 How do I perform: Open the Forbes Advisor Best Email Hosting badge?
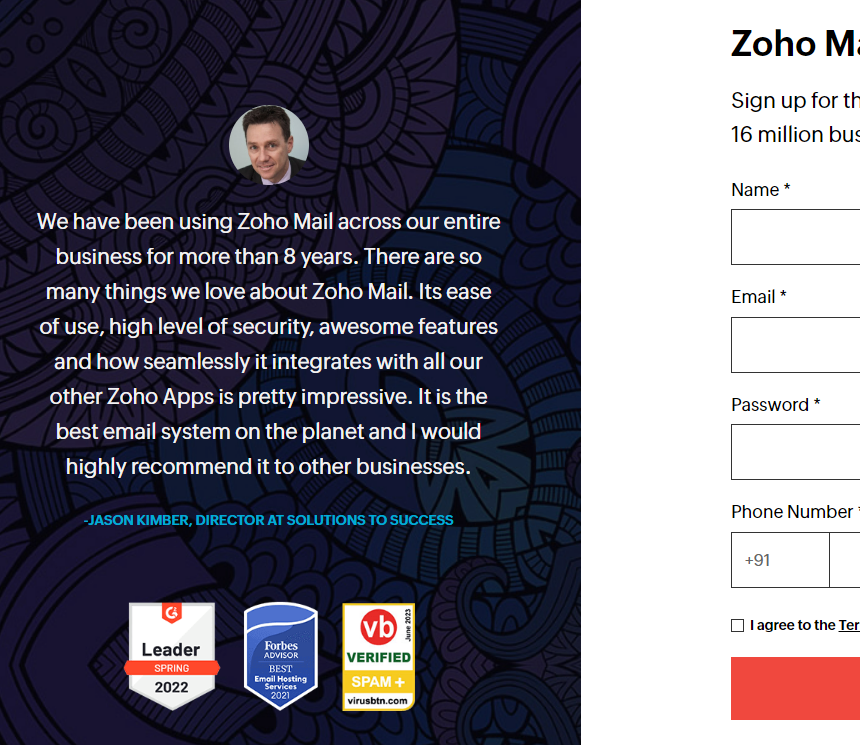coord(280,656)
